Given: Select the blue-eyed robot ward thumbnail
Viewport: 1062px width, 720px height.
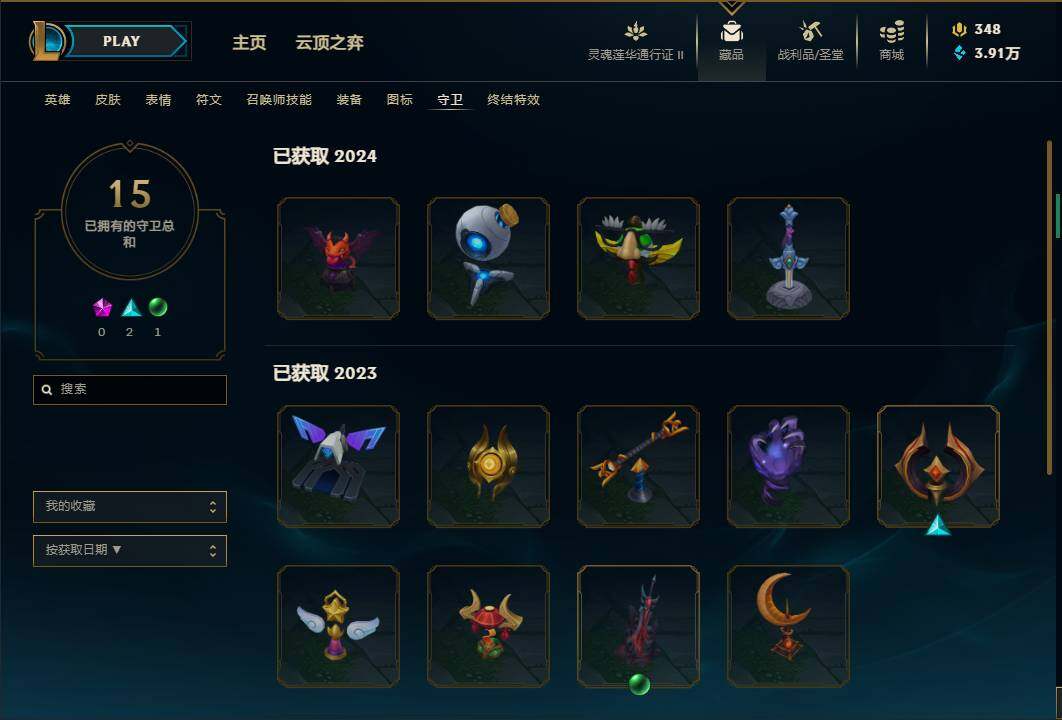Looking at the screenshot, I should tap(488, 258).
